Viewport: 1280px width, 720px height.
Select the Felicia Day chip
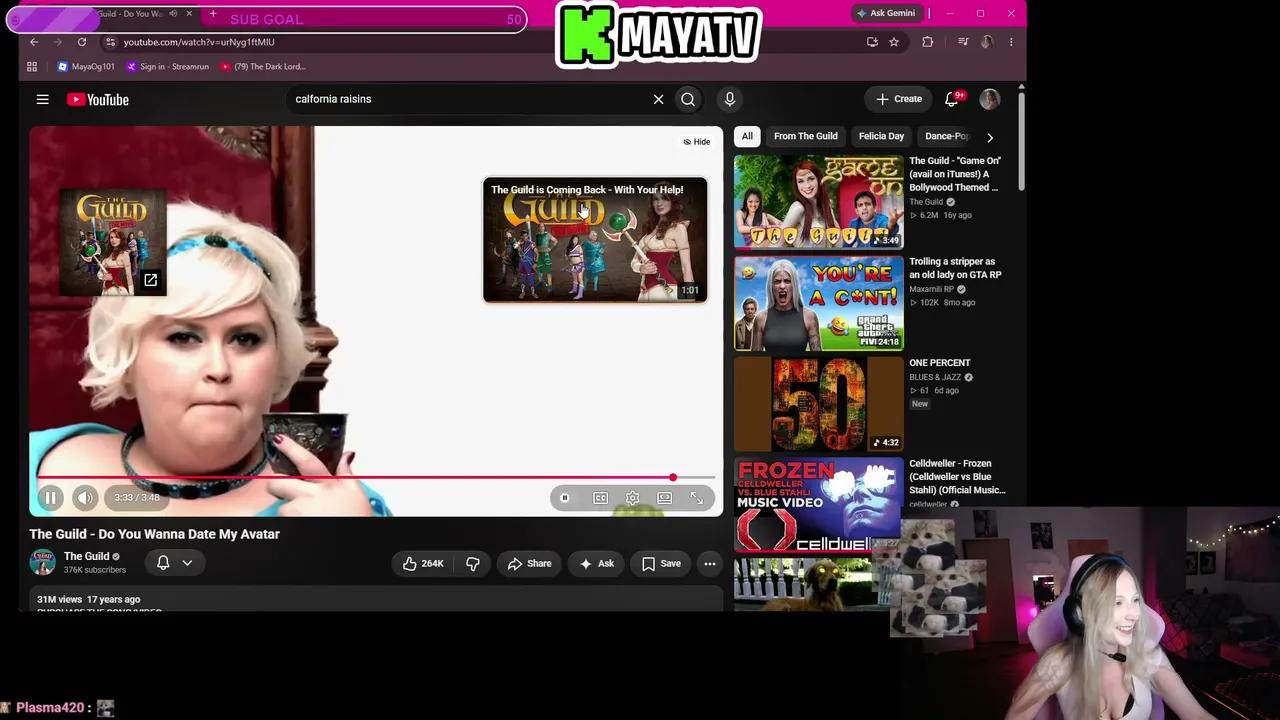pyautogui.click(x=881, y=136)
